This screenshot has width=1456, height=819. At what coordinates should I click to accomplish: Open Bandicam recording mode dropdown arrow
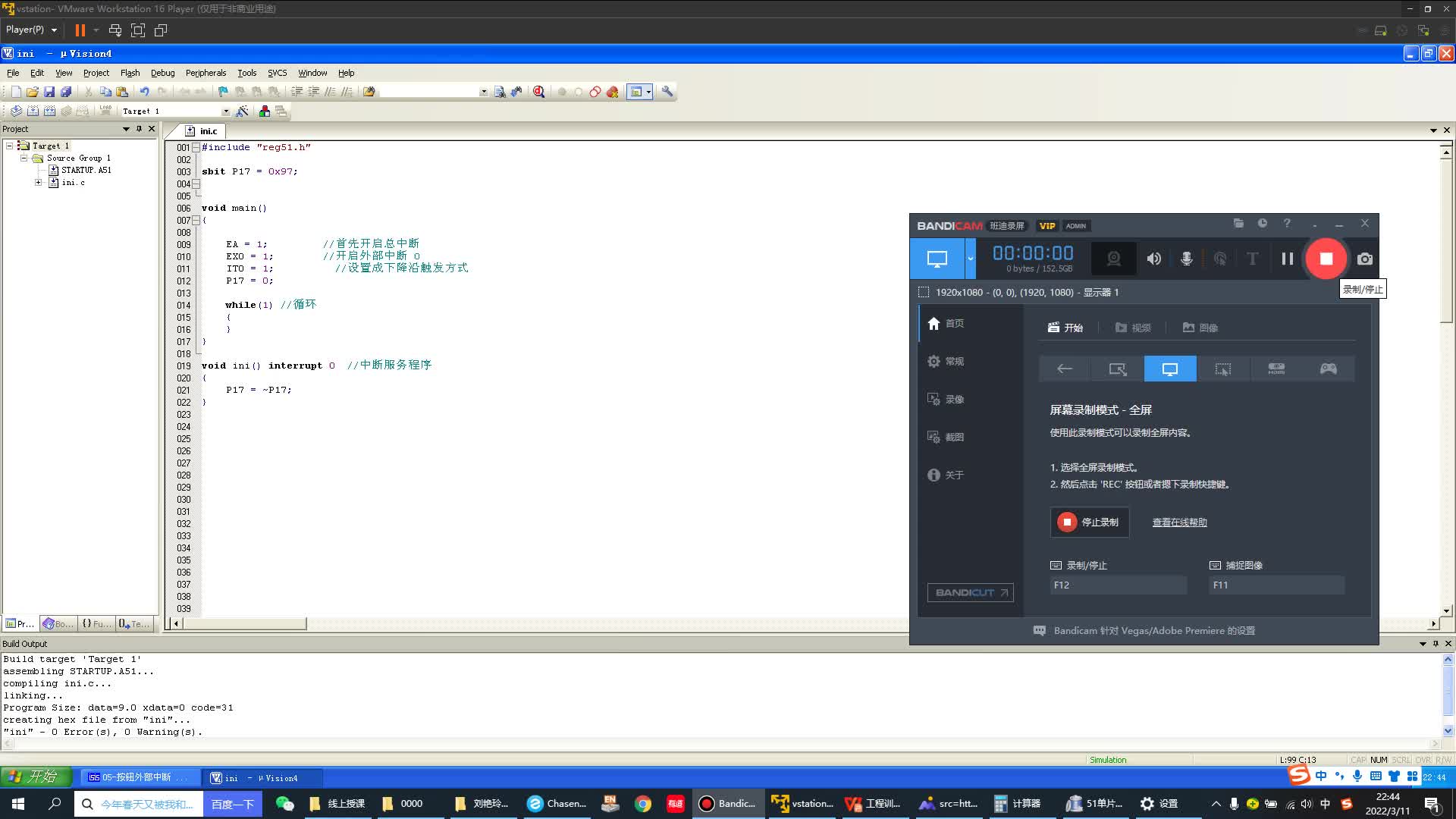click(x=970, y=259)
